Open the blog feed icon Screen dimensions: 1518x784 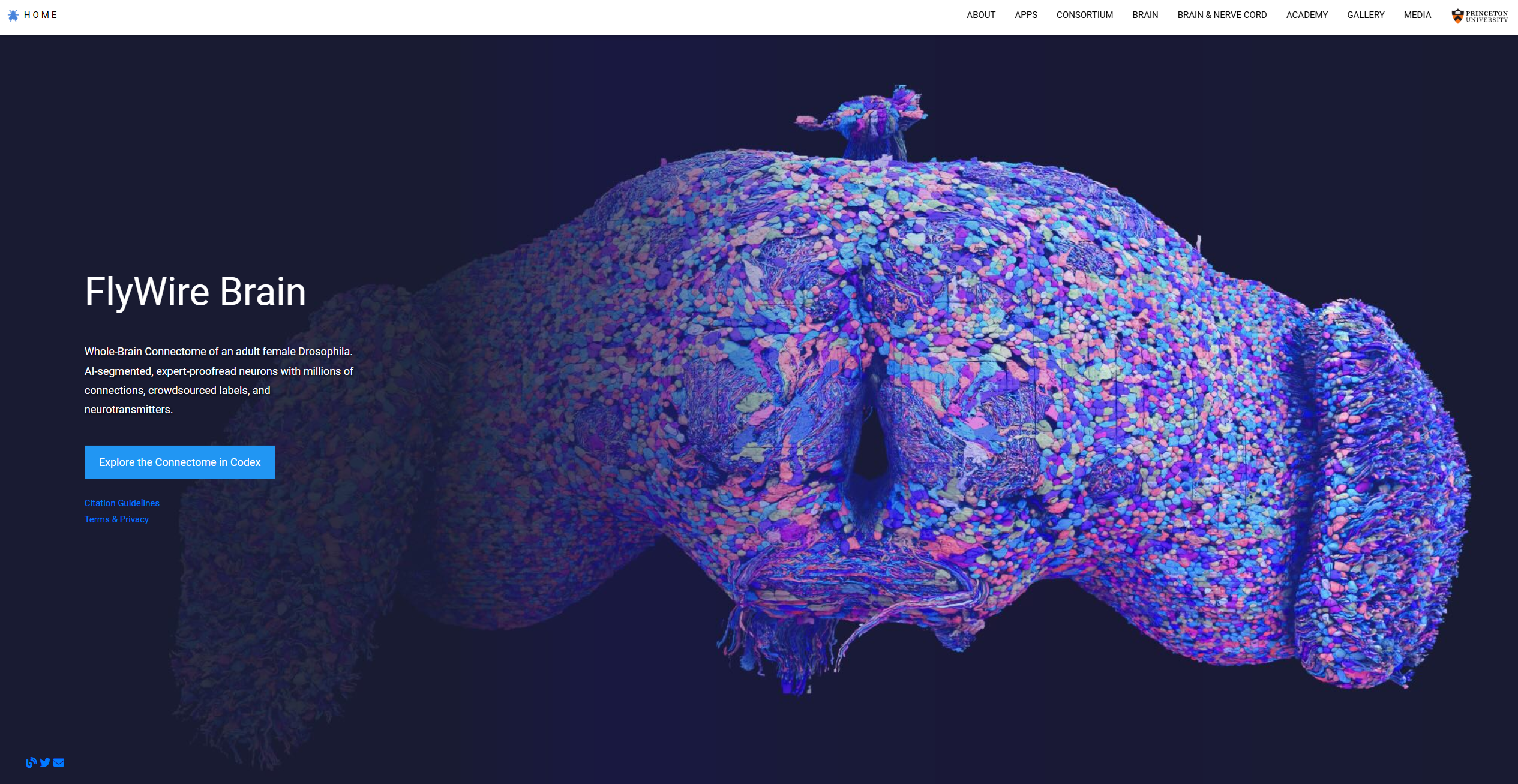click(31, 762)
